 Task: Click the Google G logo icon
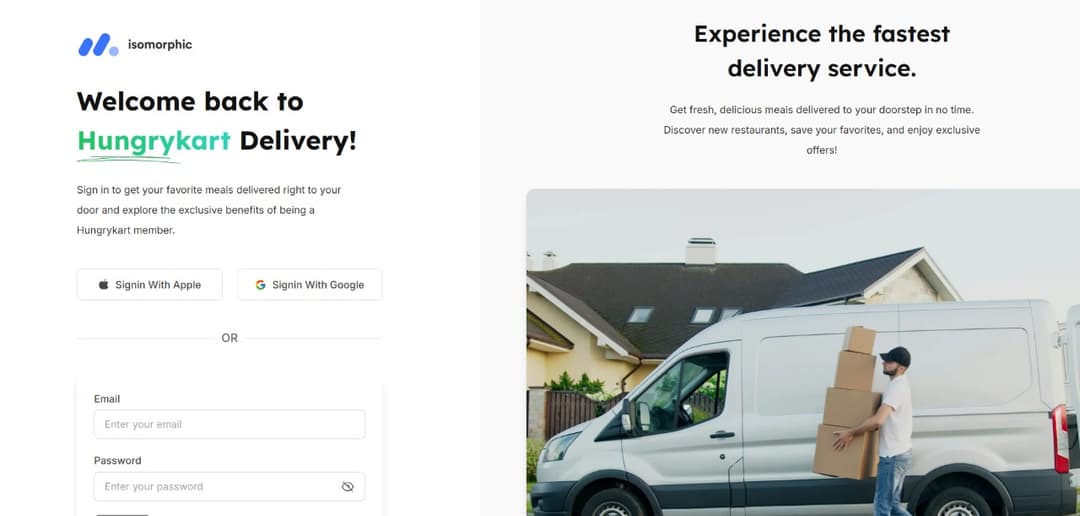tap(260, 285)
